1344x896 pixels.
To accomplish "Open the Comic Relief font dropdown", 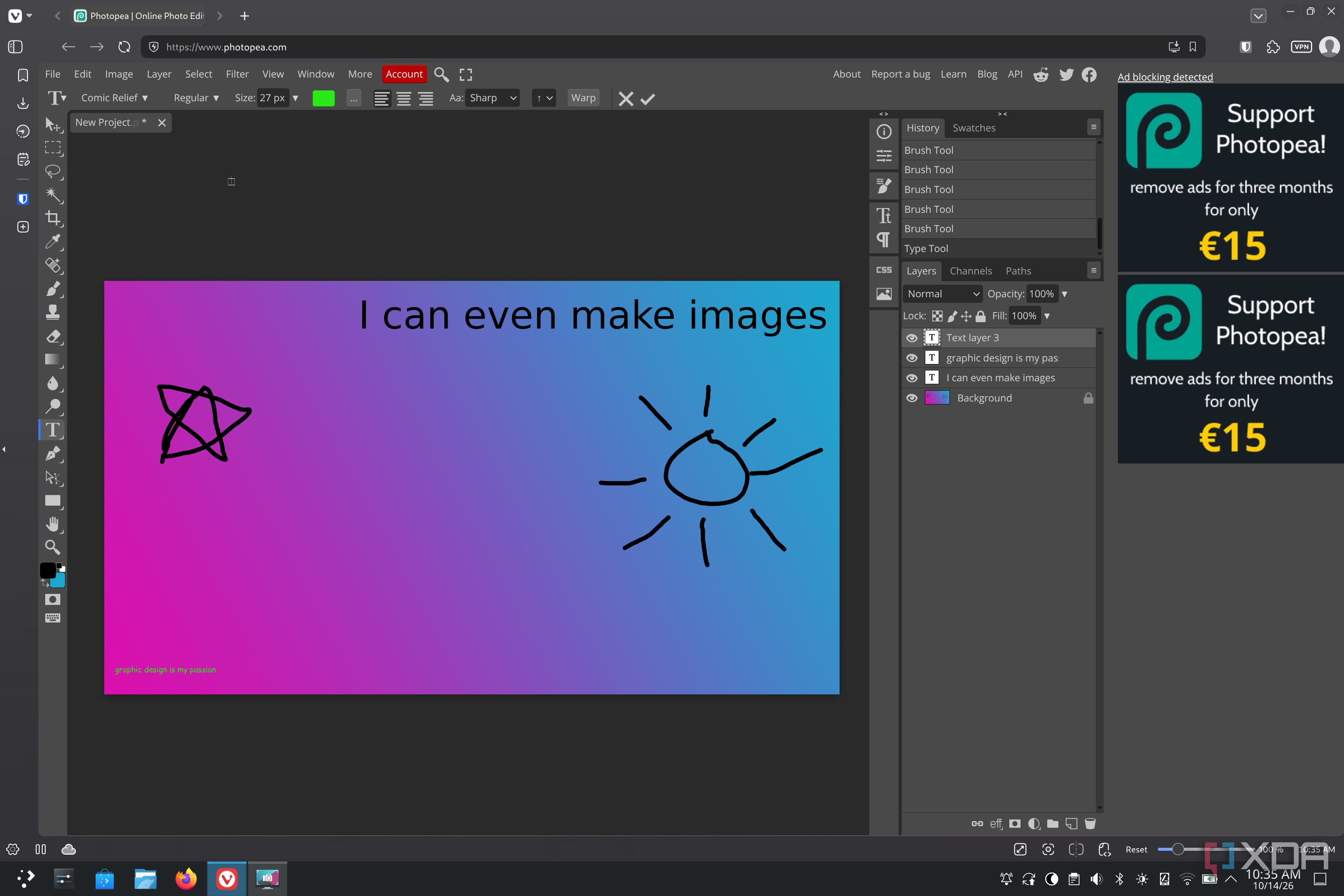I will (114, 98).
